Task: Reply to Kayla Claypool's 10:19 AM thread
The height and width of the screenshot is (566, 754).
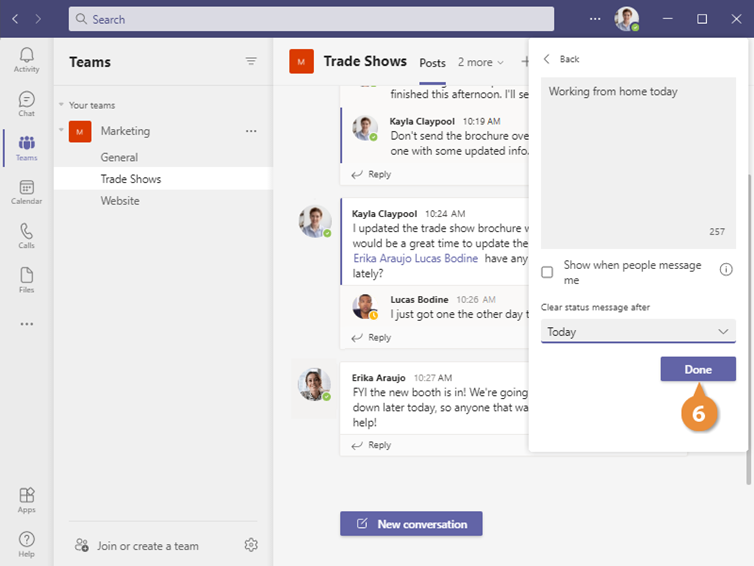Action: (x=371, y=174)
